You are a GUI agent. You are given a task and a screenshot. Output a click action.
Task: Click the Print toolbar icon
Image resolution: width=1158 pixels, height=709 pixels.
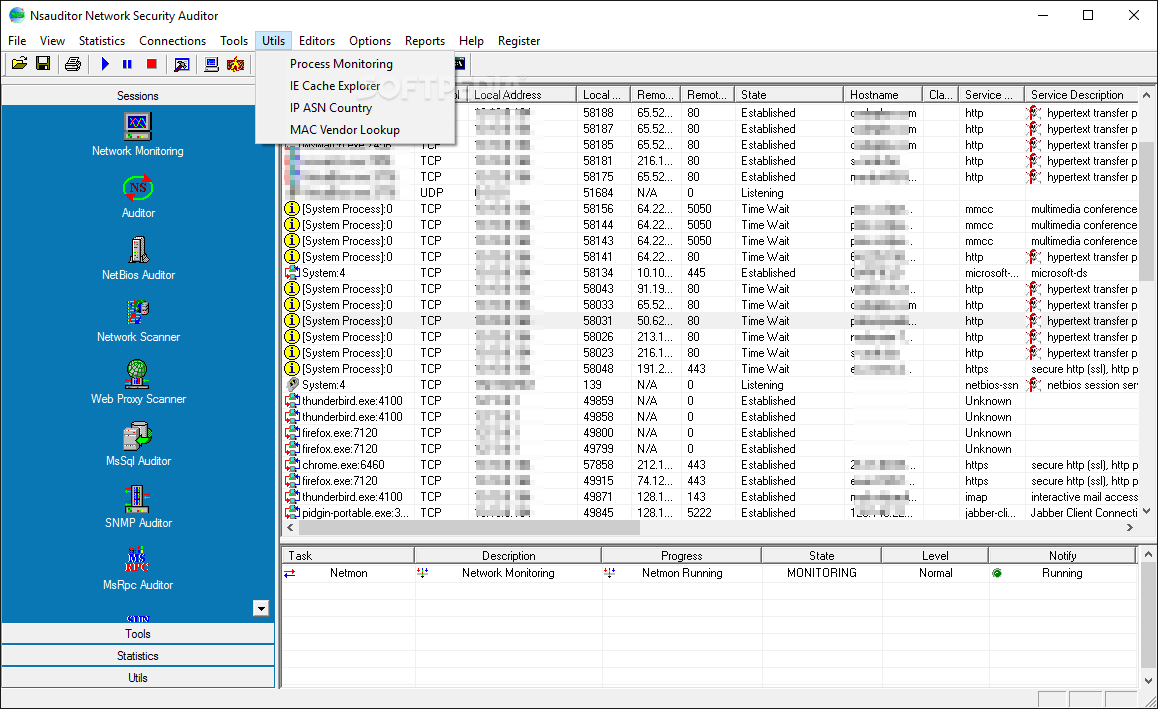tap(72, 64)
